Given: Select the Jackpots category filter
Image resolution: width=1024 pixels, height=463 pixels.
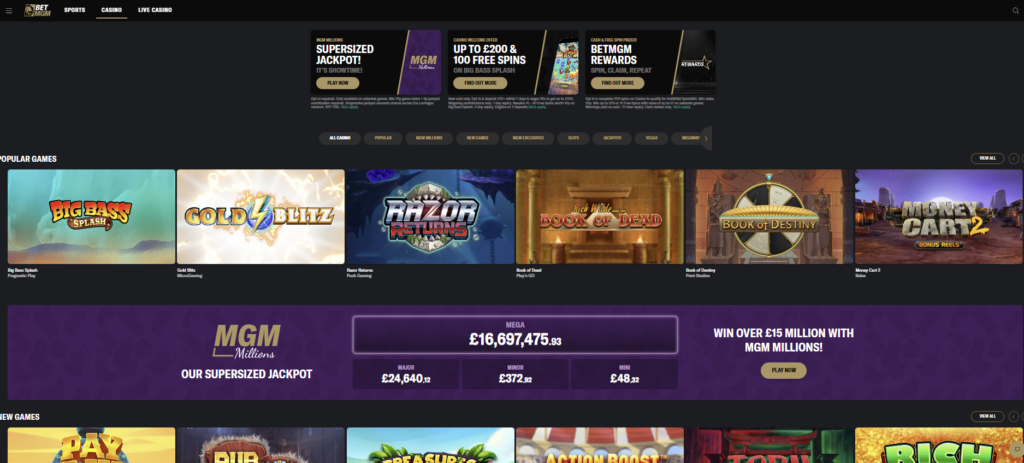Looking at the screenshot, I should tap(612, 138).
